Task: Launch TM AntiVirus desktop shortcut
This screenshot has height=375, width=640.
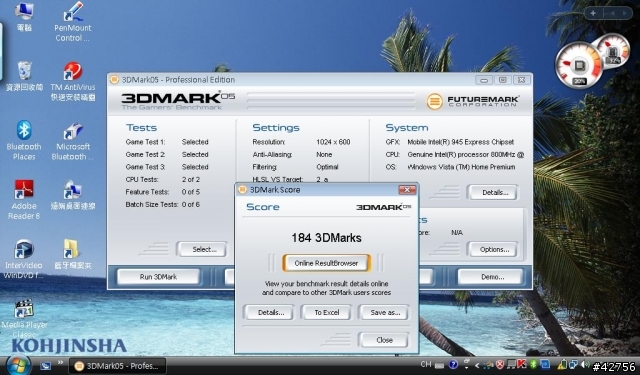Action: pyautogui.click(x=73, y=81)
